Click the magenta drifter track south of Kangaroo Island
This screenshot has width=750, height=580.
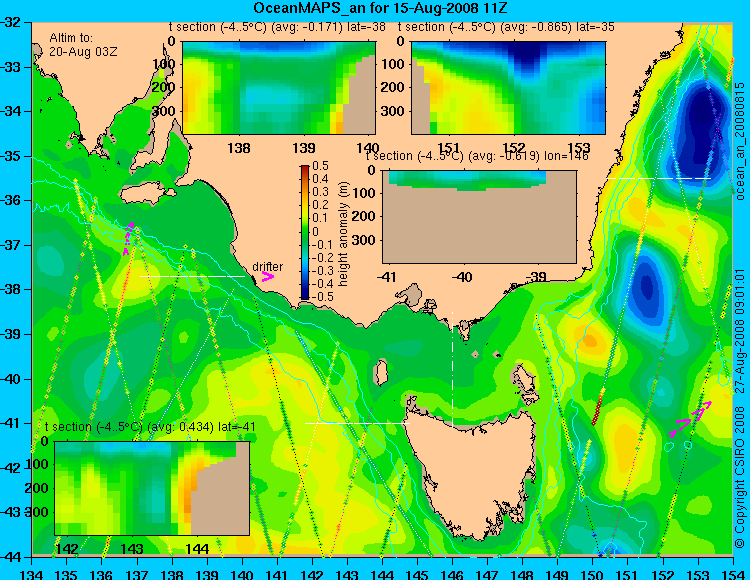[128, 238]
